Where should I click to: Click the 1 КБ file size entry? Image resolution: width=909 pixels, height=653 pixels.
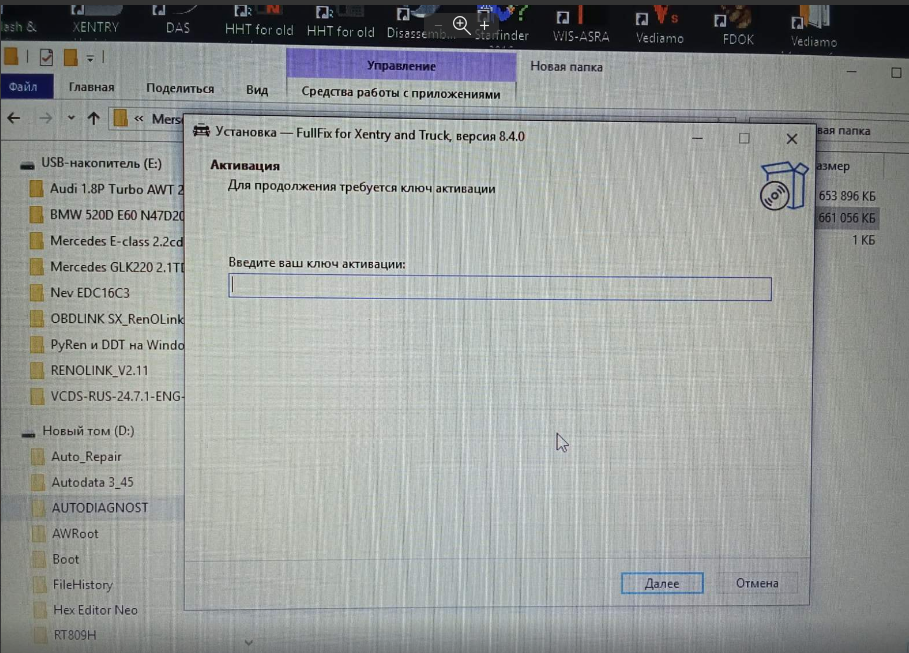click(863, 240)
